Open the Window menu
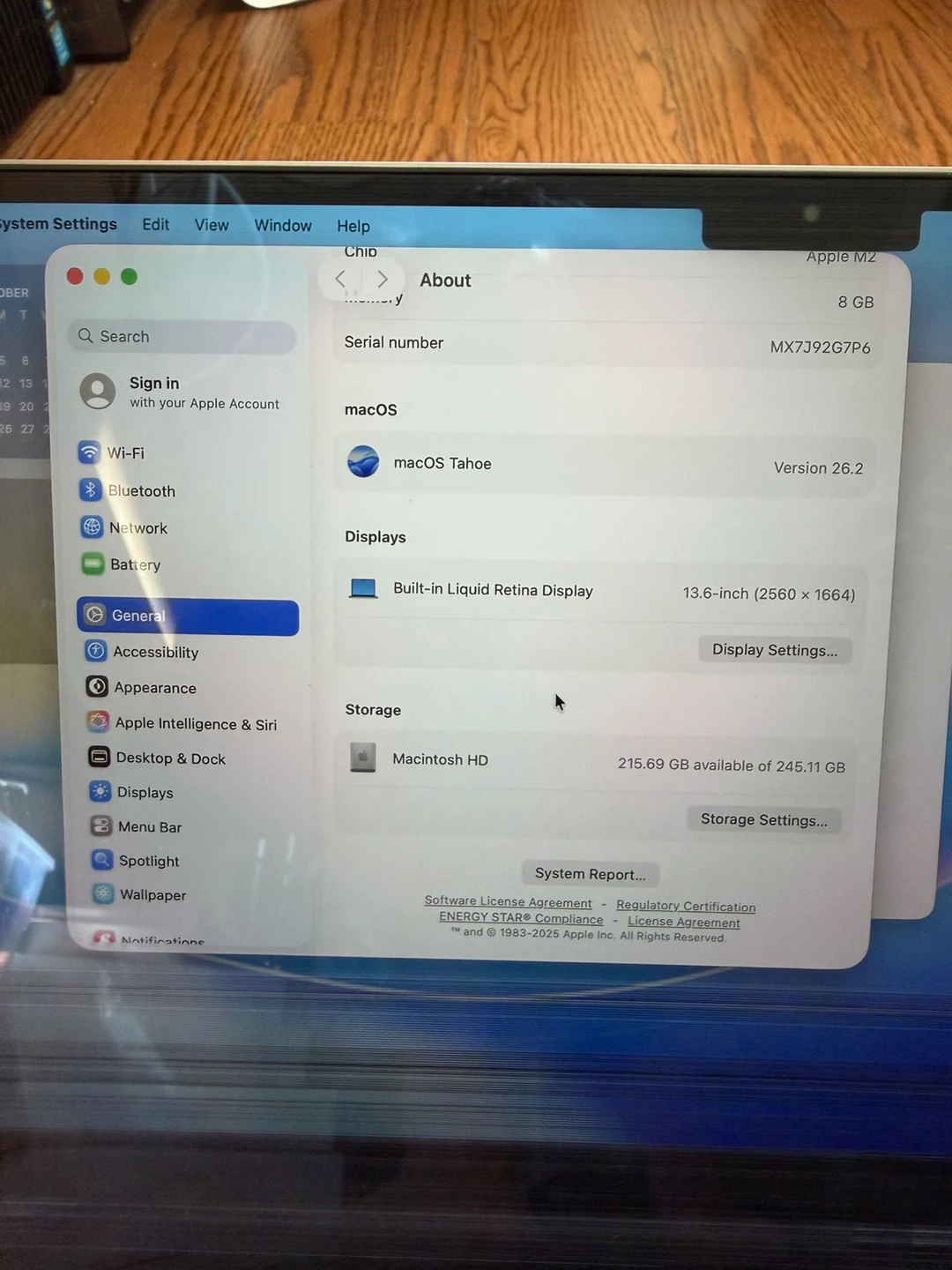 tap(283, 226)
